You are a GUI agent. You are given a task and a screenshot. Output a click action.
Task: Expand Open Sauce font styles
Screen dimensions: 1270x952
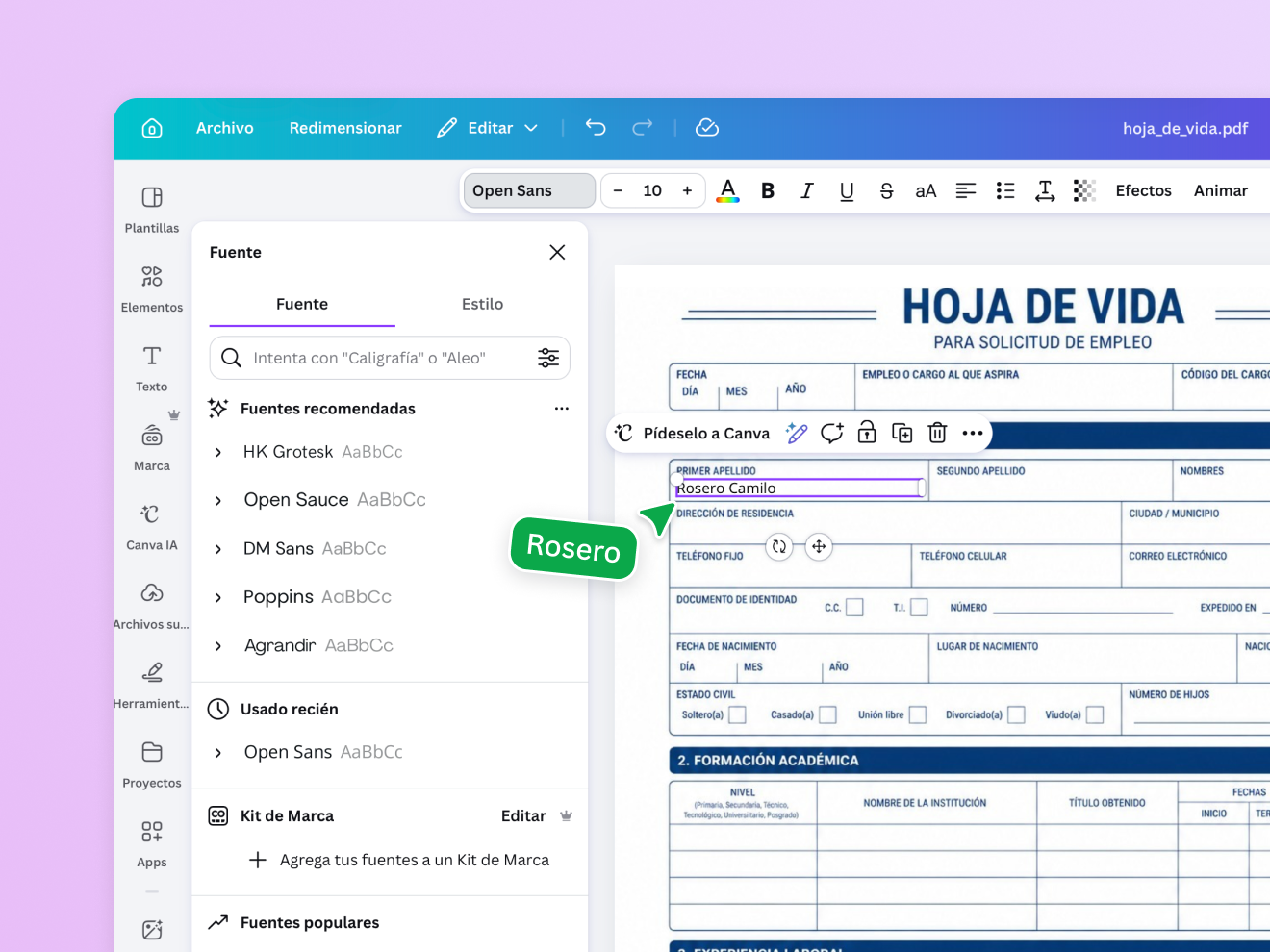(218, 500)
